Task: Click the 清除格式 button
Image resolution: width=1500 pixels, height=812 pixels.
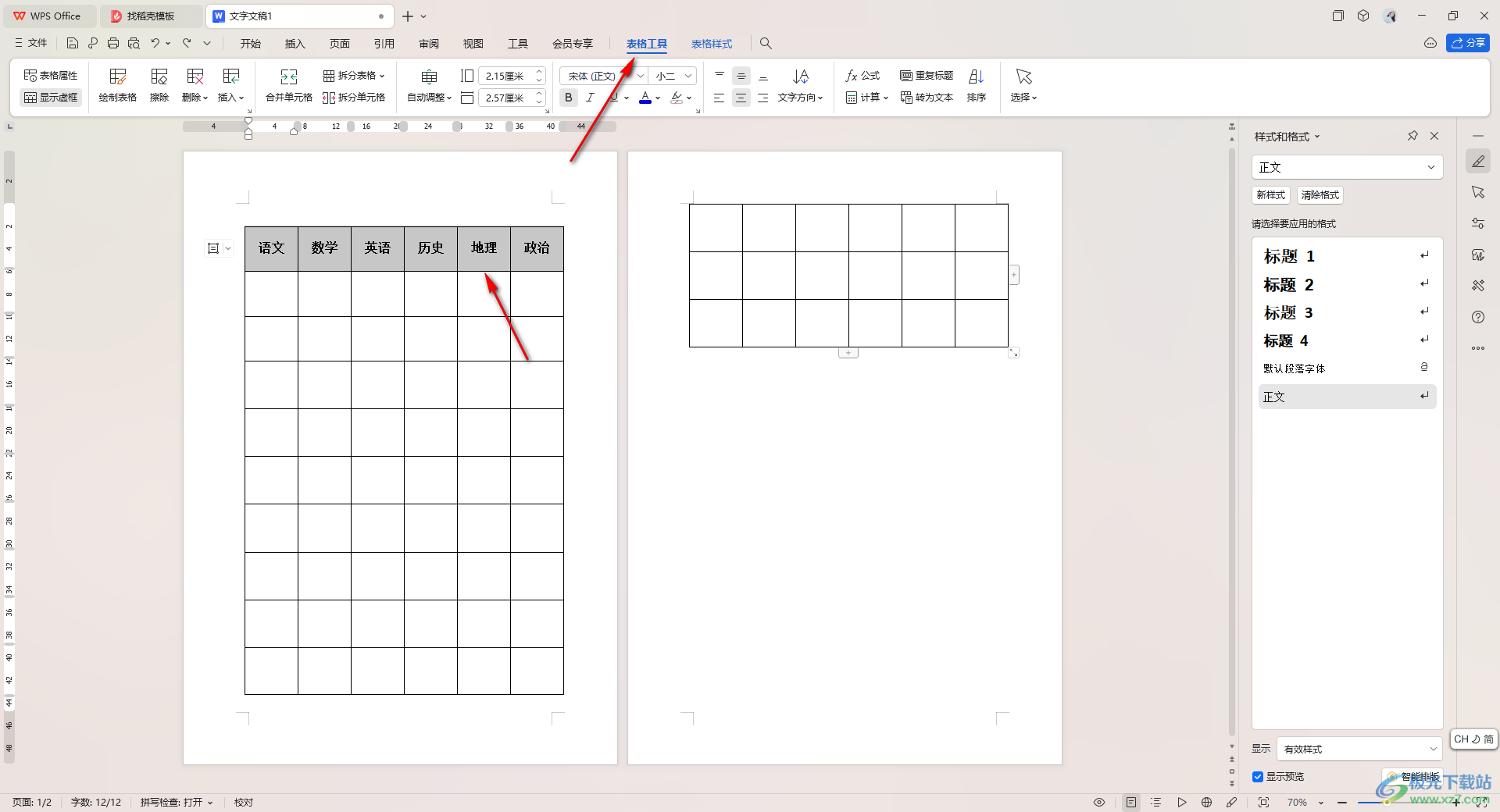Action: [x=1320, y=195]
